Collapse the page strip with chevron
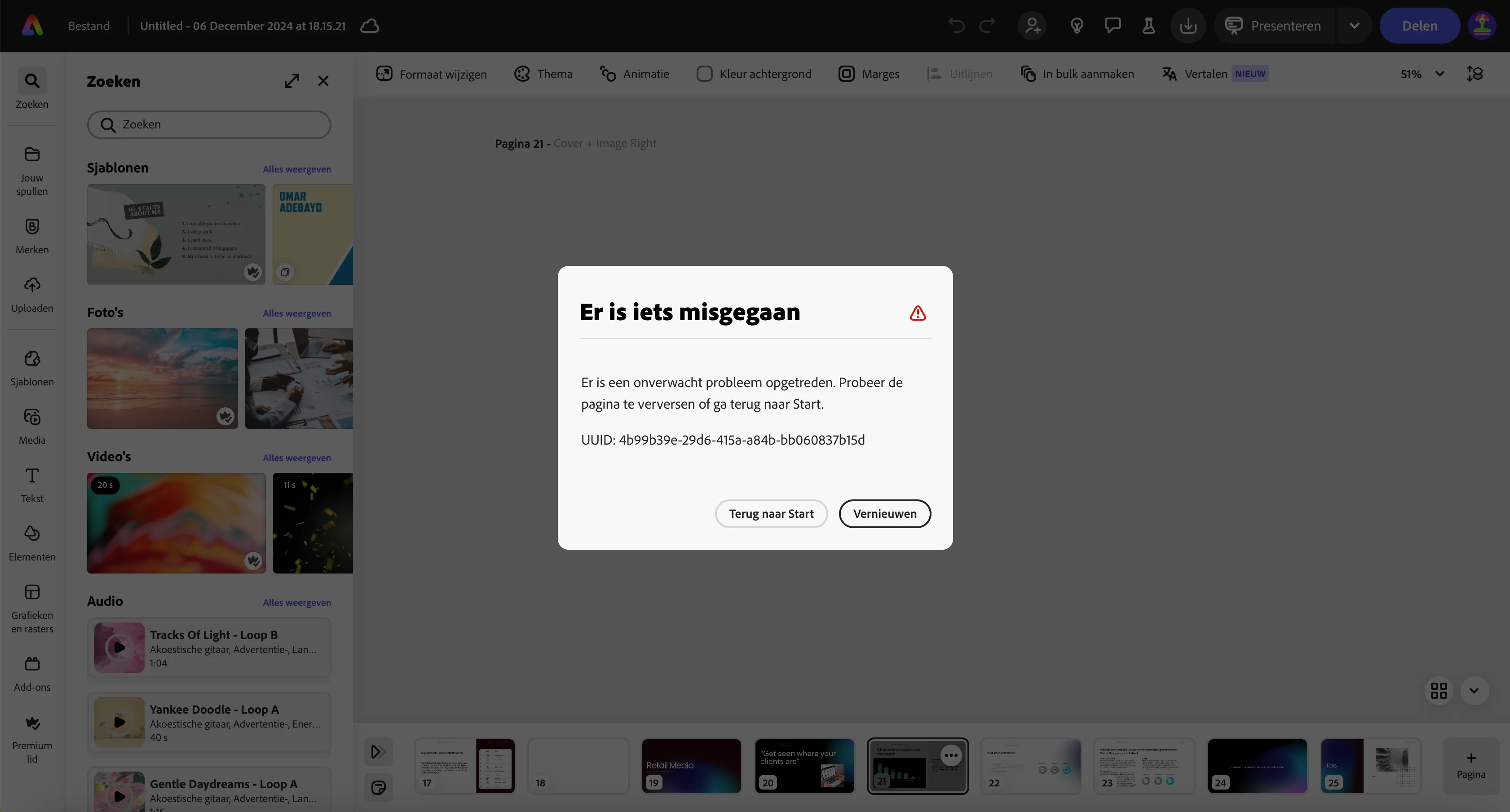 (x=1474, y=691)
